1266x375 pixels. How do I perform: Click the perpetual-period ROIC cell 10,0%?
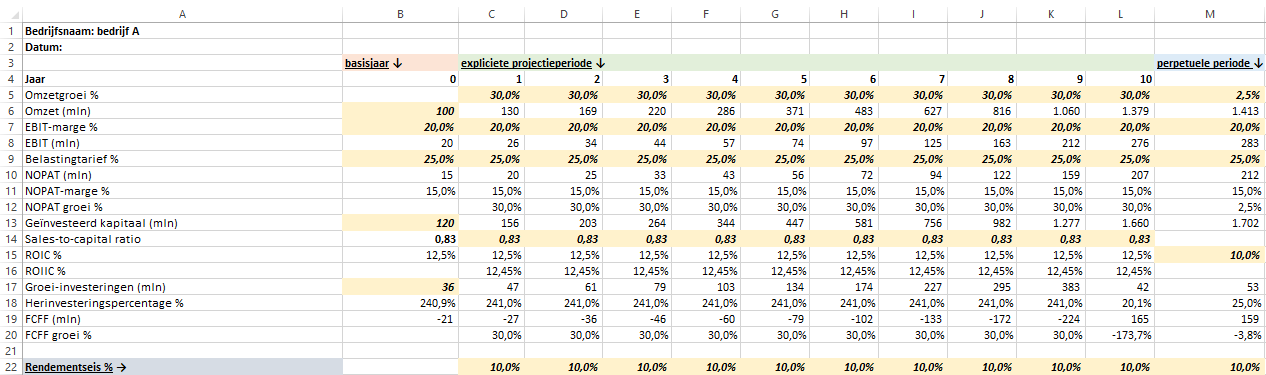pos(1210,254)
